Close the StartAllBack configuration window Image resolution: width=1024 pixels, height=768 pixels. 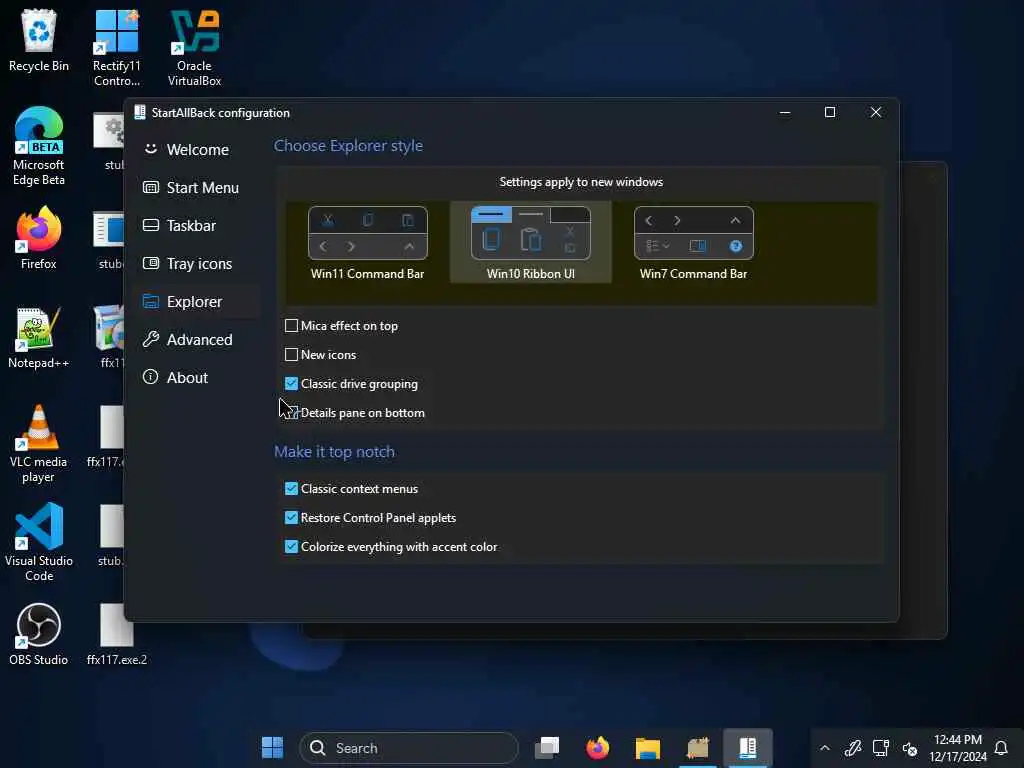coord(876,112)
